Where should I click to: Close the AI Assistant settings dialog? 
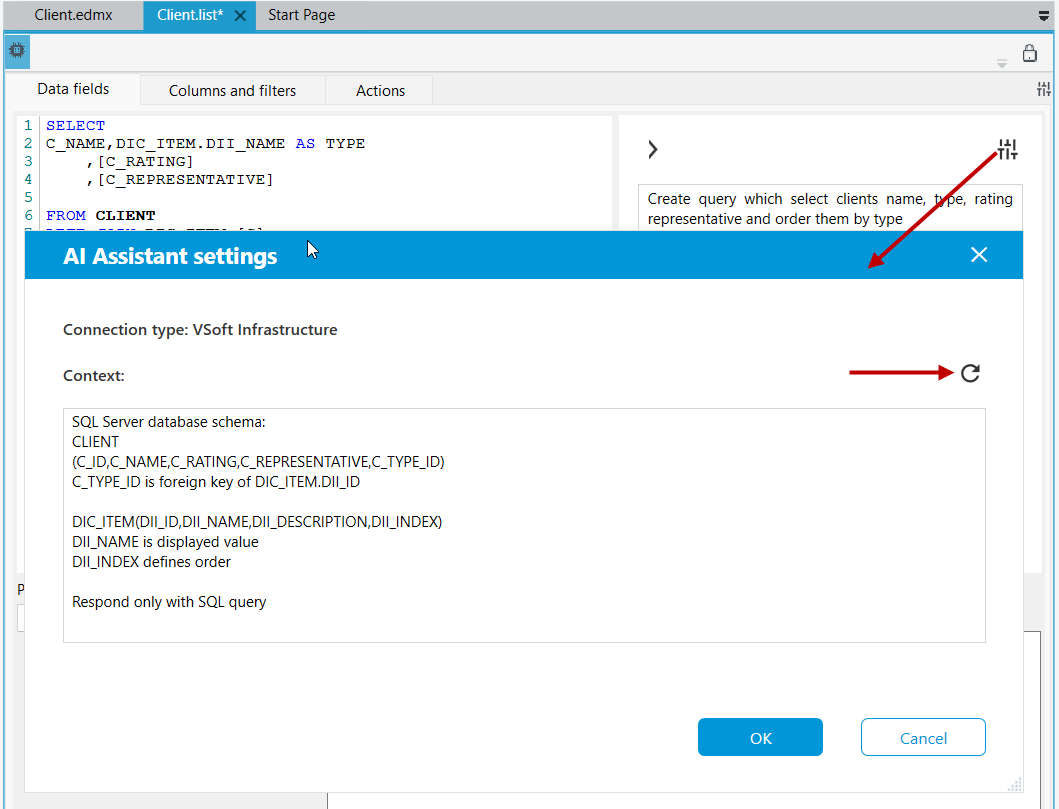[979, 255]
